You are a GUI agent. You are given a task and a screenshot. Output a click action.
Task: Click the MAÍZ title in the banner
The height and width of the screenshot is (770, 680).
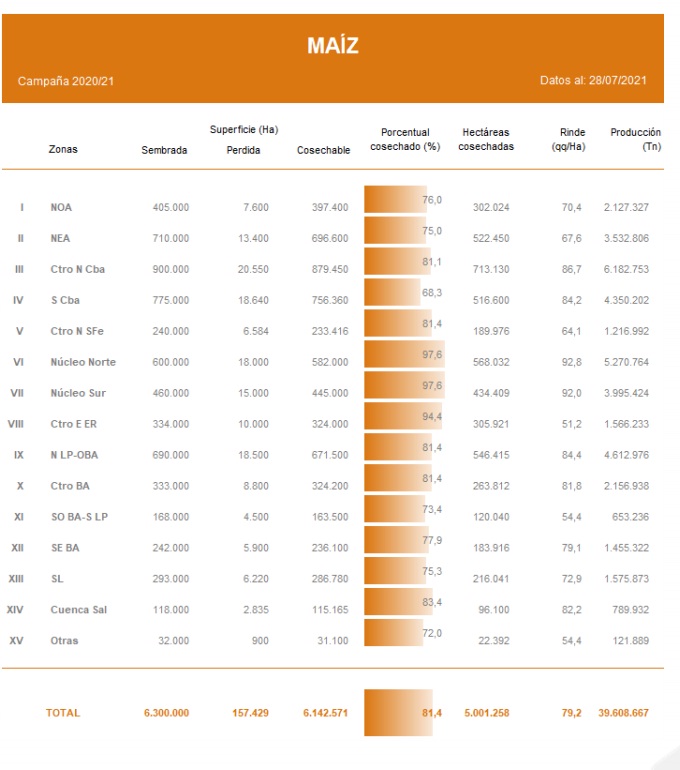tap(332, 45)
